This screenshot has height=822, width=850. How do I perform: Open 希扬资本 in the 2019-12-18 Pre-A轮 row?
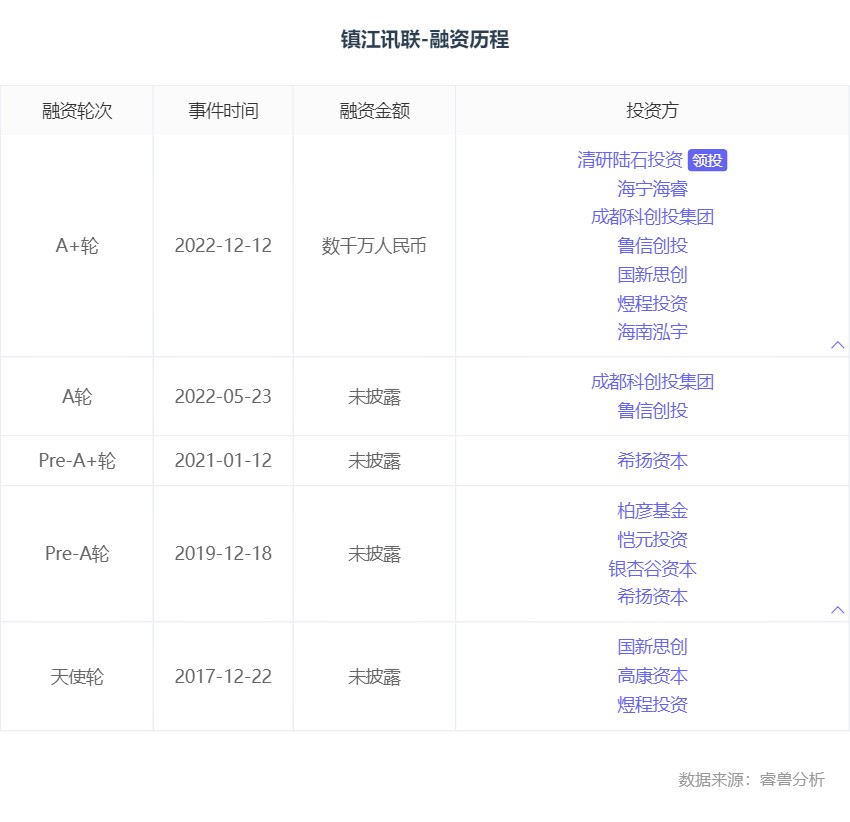click(x=652, y=597)
